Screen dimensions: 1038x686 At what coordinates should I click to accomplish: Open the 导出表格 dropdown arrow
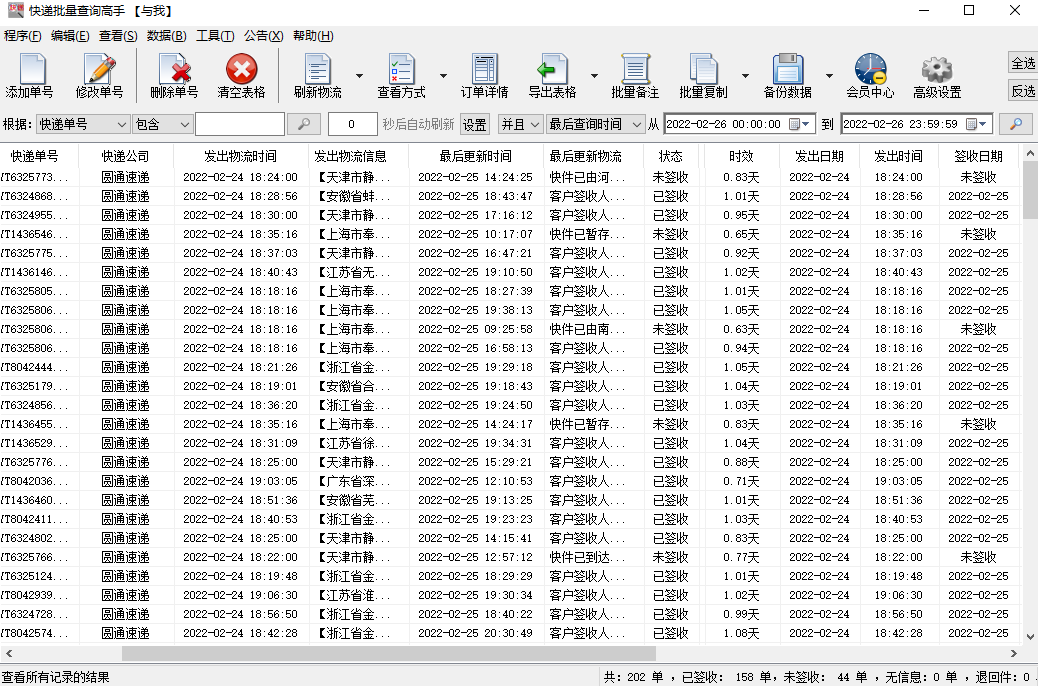pos(594,76)
